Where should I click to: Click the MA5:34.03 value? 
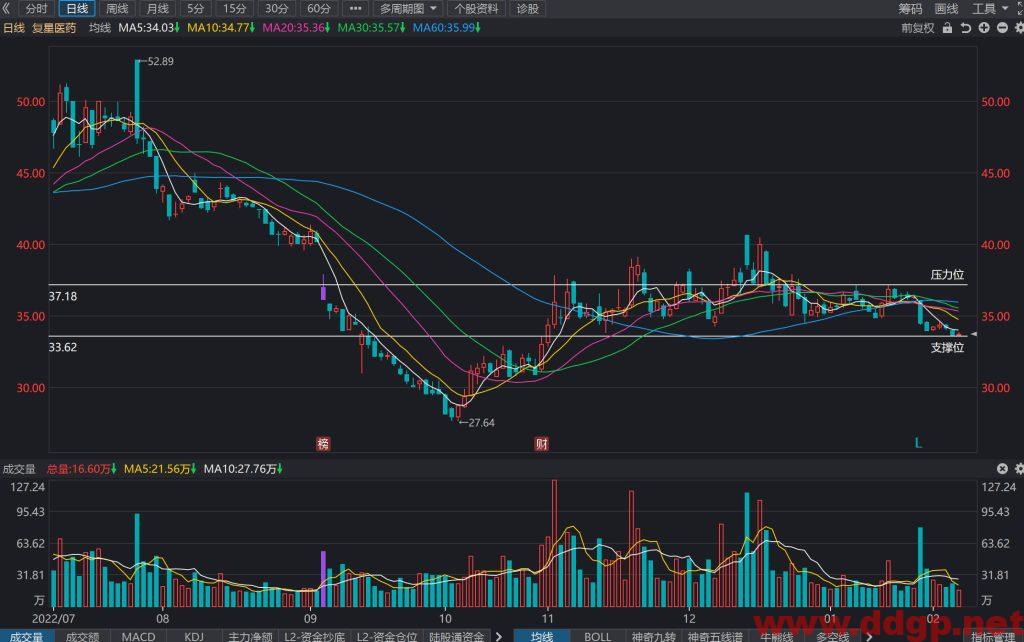150,28
